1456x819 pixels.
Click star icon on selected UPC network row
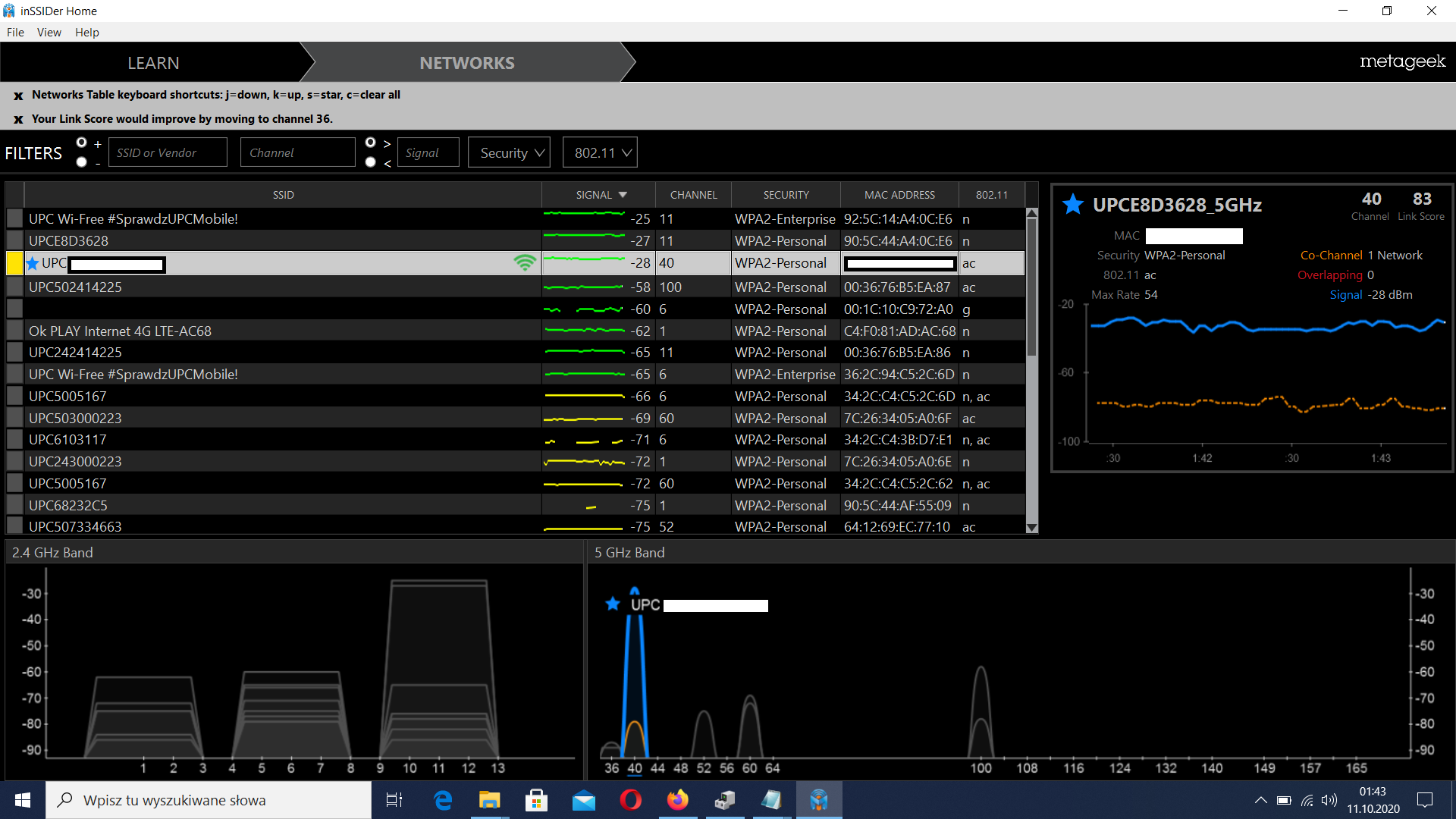33,263
